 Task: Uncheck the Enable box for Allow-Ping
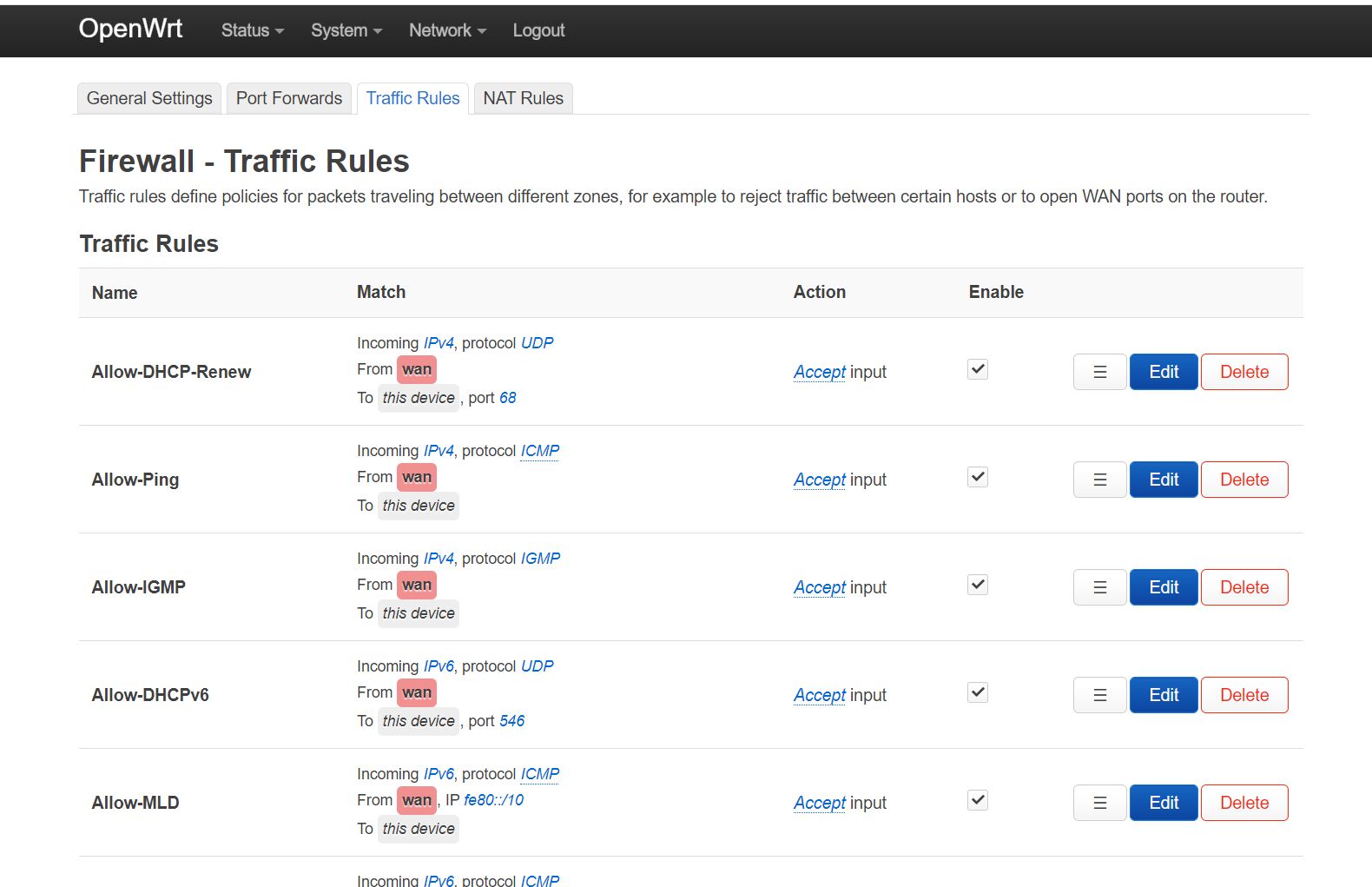[978, 477]
